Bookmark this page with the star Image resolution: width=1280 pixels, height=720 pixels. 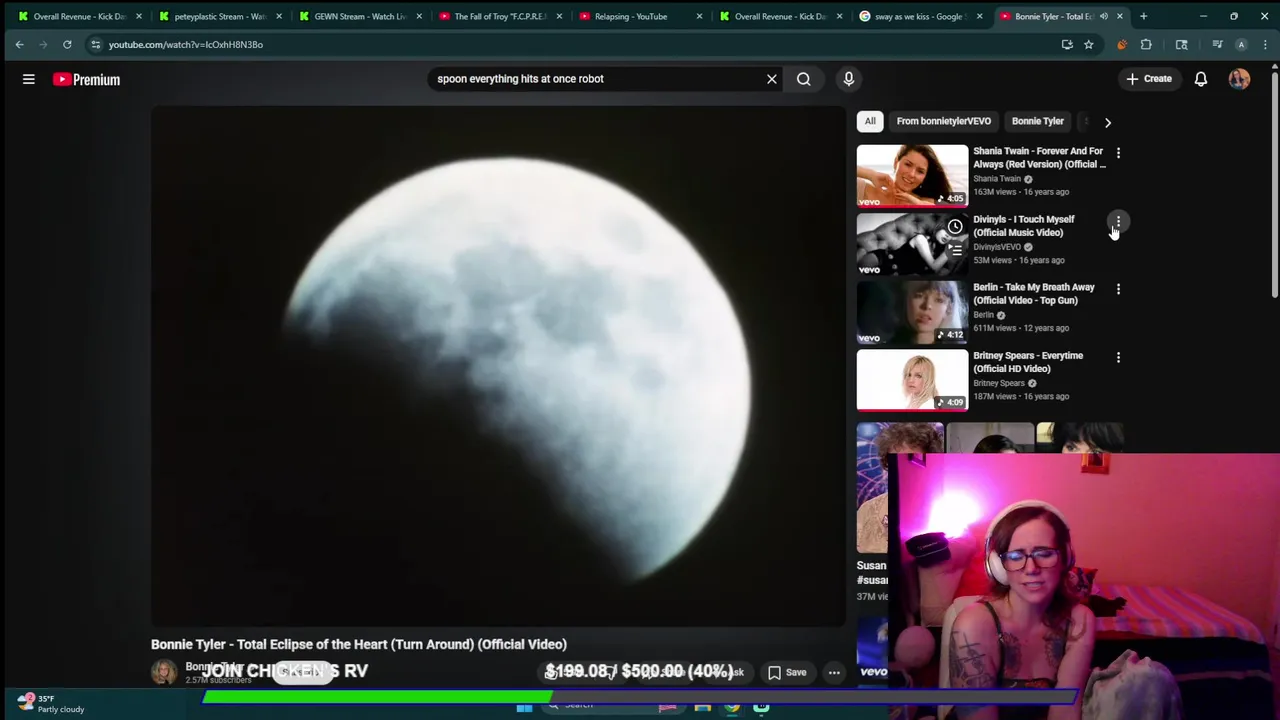click(x=1088, y=44)
